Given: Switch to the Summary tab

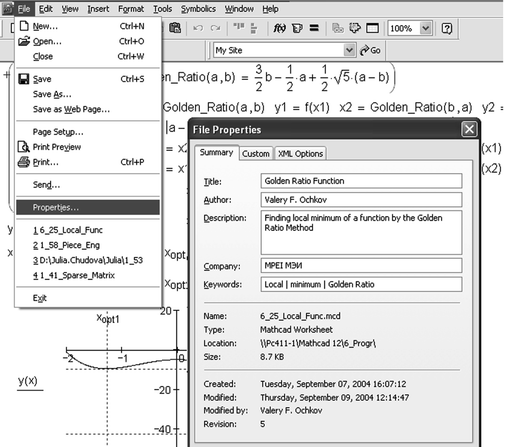Looking at the screenshot, I should tap(216, 153).
